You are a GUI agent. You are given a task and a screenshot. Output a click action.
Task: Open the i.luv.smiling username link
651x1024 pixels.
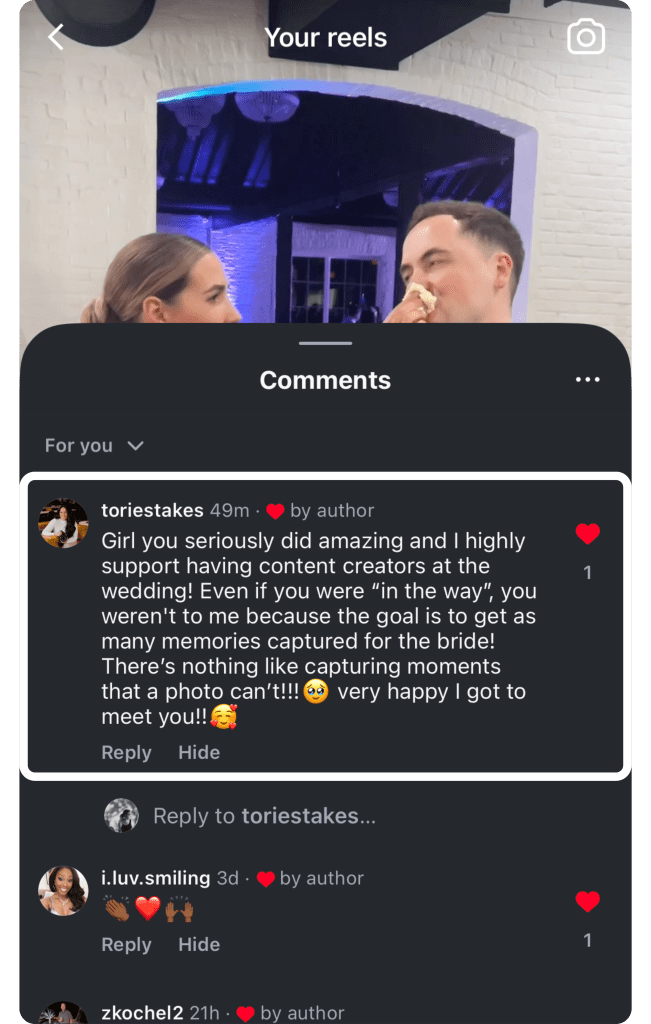[155, 878]
